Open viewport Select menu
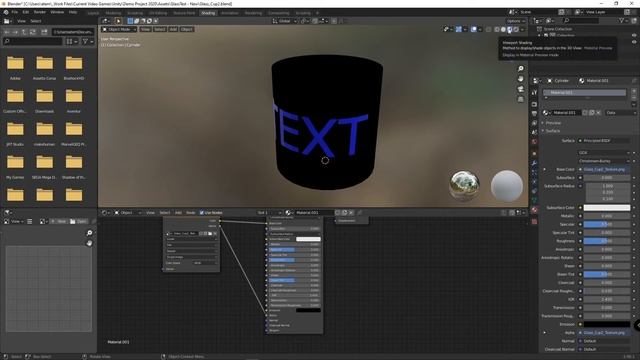 (160, 29)
